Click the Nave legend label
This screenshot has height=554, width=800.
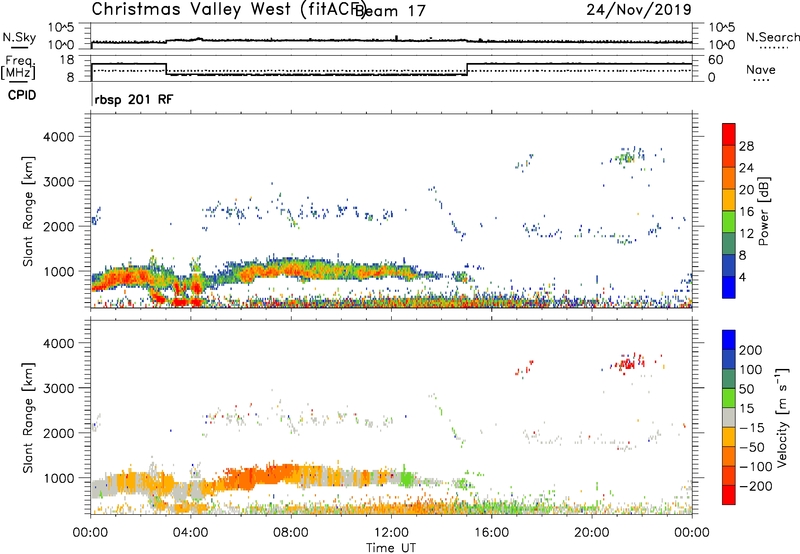pos(761,70)
